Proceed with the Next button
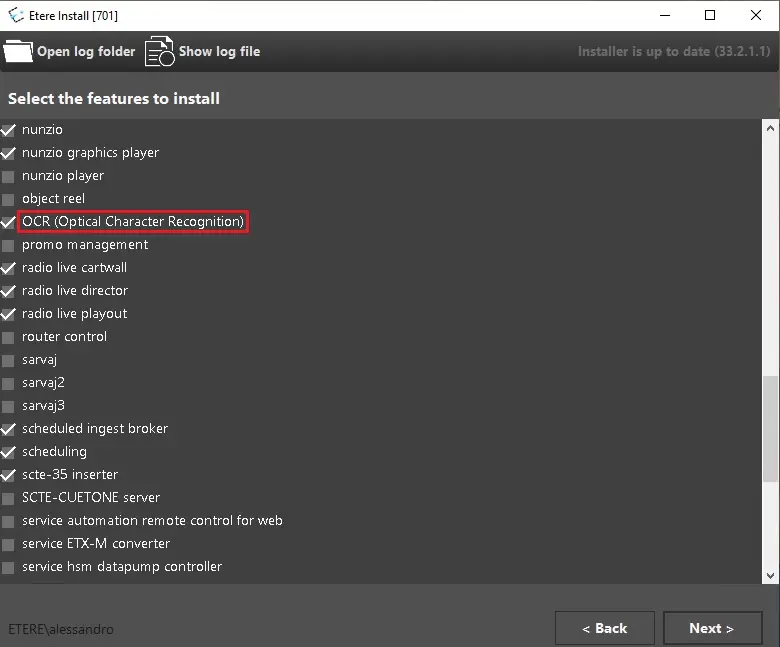The image size is (780, 647). (x=711, y=628)
